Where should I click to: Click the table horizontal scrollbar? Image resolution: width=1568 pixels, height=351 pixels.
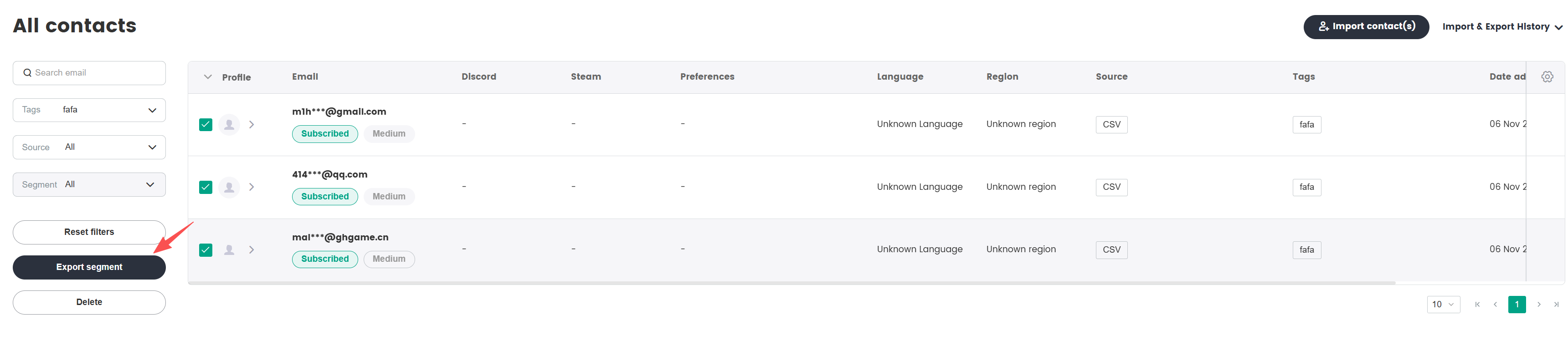pyautogui.click(x=792, y=283)
